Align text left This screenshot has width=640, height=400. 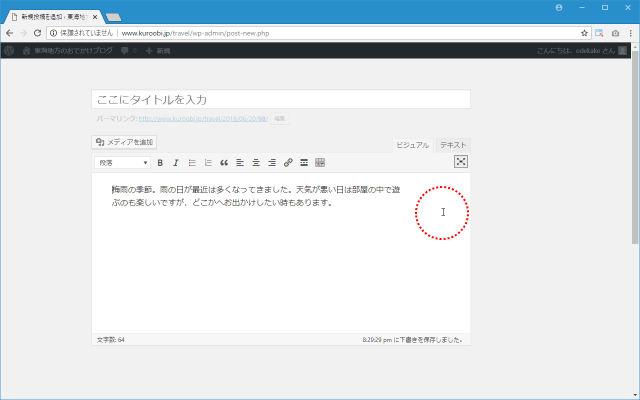(240, 162)
